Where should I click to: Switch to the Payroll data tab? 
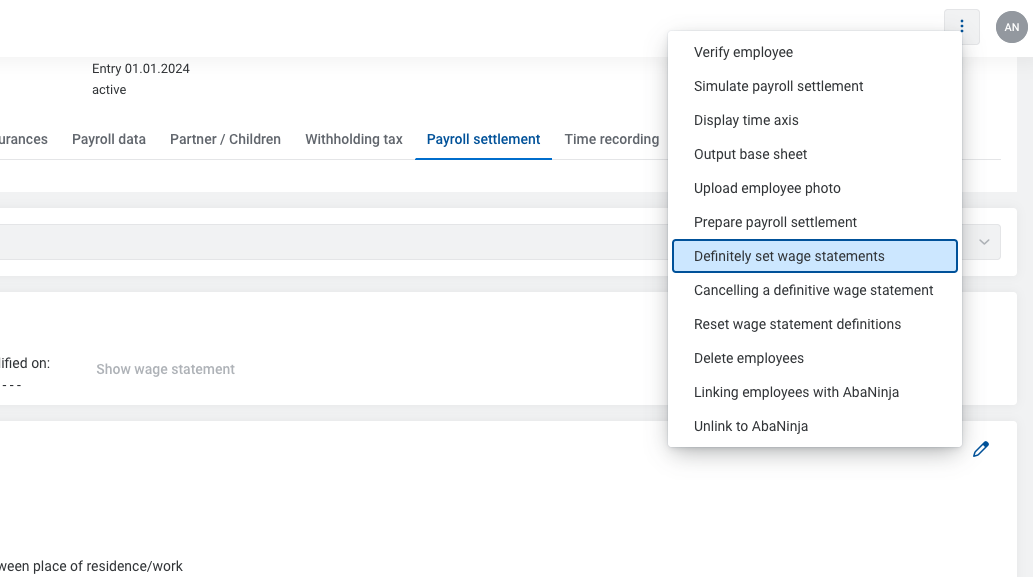(109, 139)
